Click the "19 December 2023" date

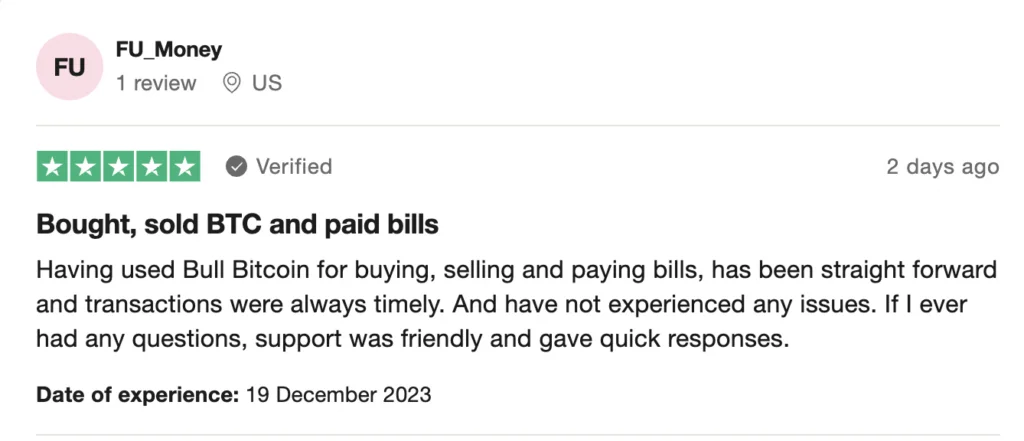[x=338, y=394]
